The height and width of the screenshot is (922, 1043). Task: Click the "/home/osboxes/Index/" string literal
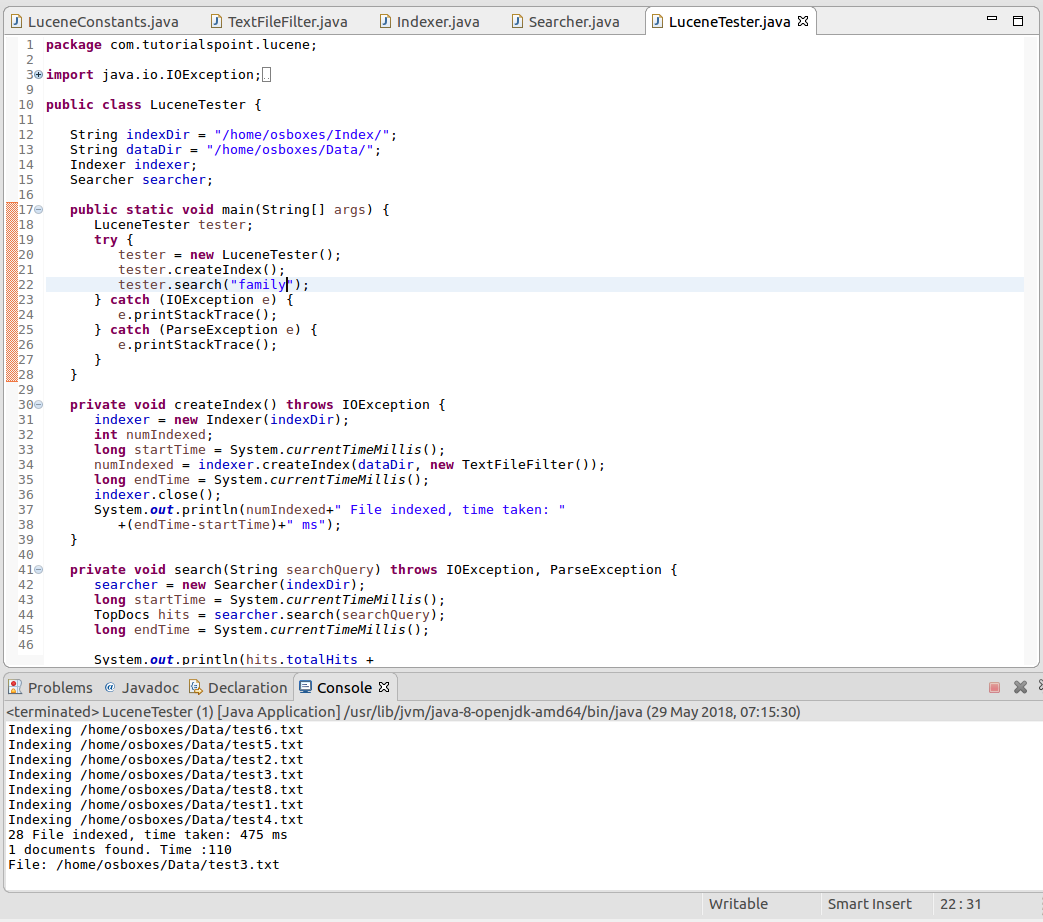(x=301, y=135)
